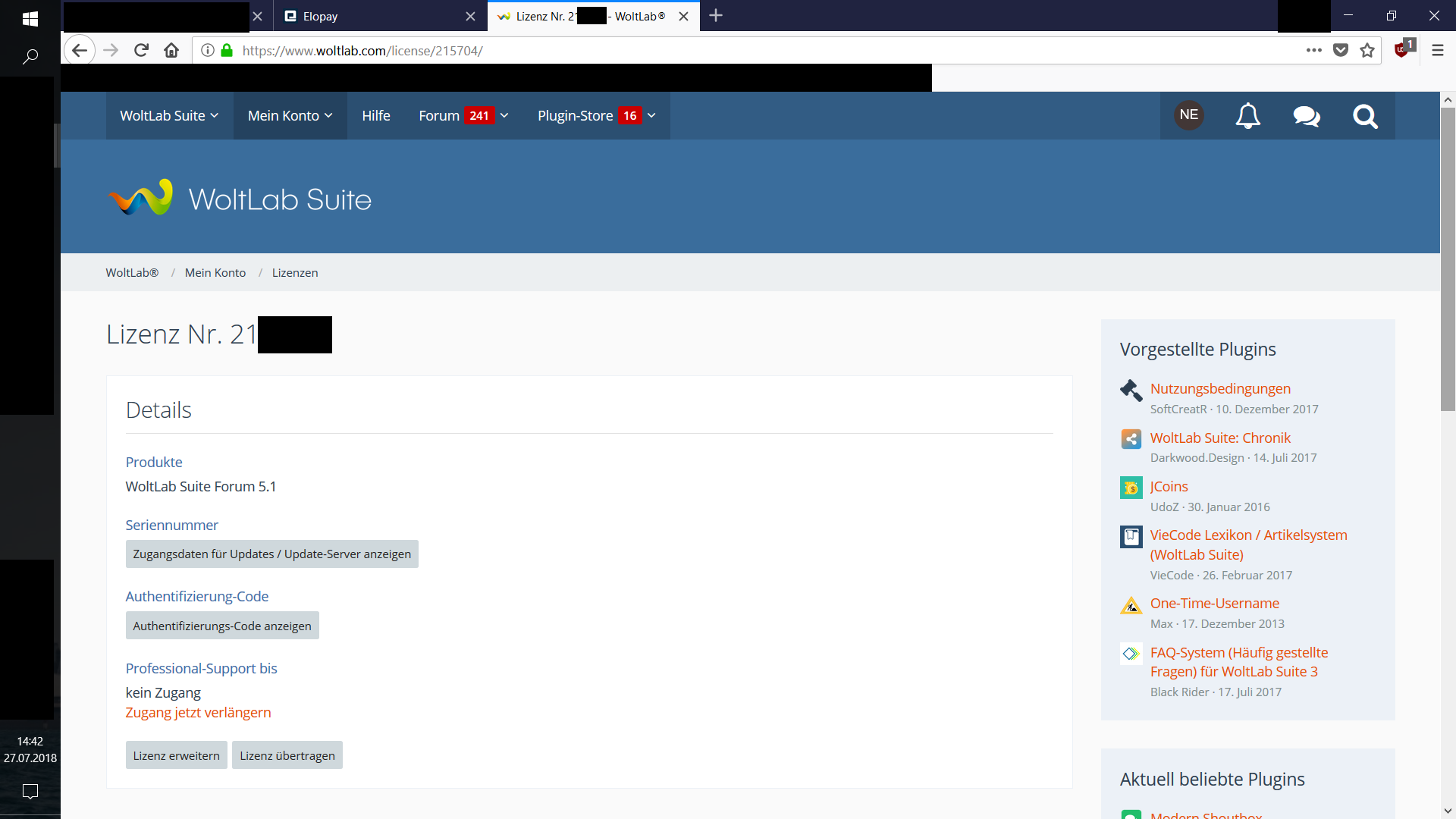Viewport: 1456px width, 819px height.
Task: Open conversations speech bubble icon
Action: (x=1306, y=116)
